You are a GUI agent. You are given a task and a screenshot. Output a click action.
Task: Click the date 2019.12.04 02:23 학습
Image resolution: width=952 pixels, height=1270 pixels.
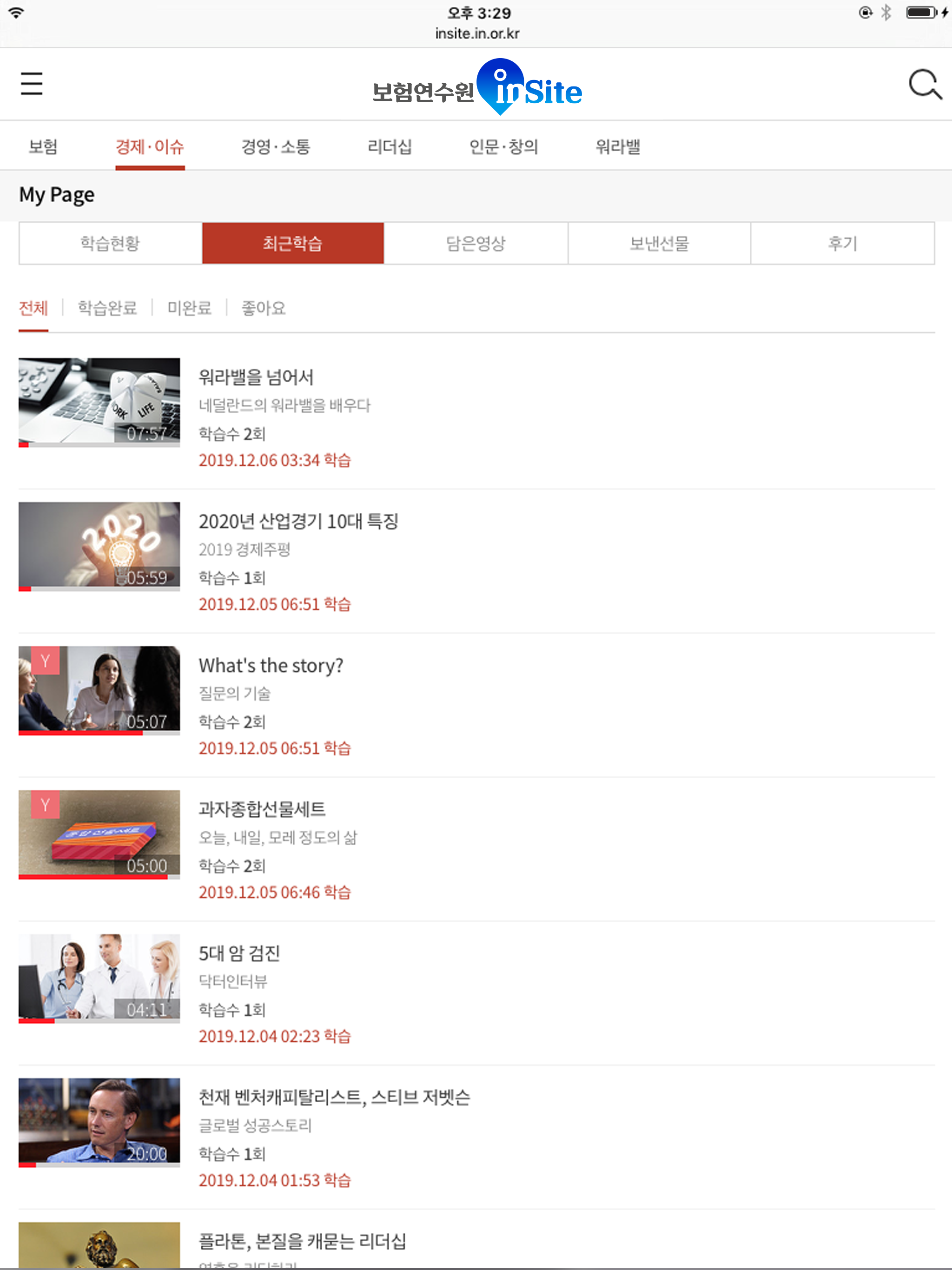coord(275,1037)
